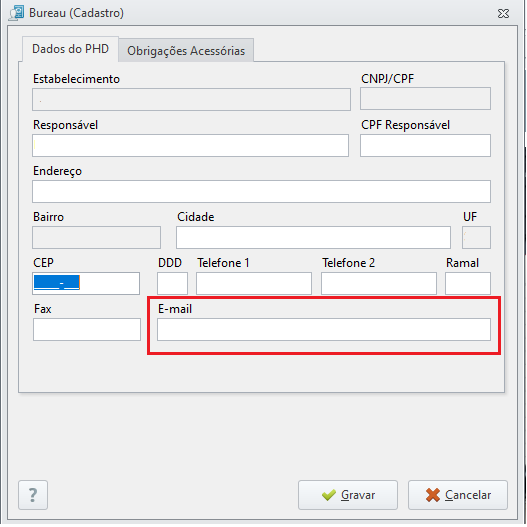Select the Ramal extension field
527x527 pixels.
pos(468,283)
